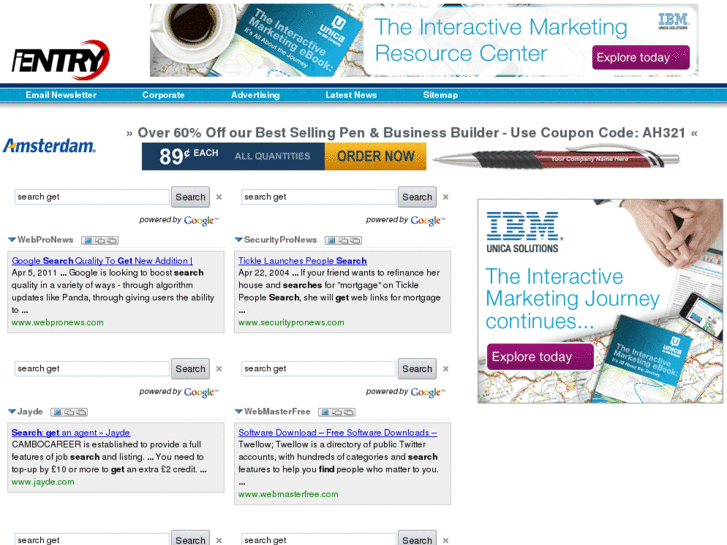727x545 pixels.
Task: Select the blue filled view icon beside WebProNews
Action: click(x=87, y=240)
